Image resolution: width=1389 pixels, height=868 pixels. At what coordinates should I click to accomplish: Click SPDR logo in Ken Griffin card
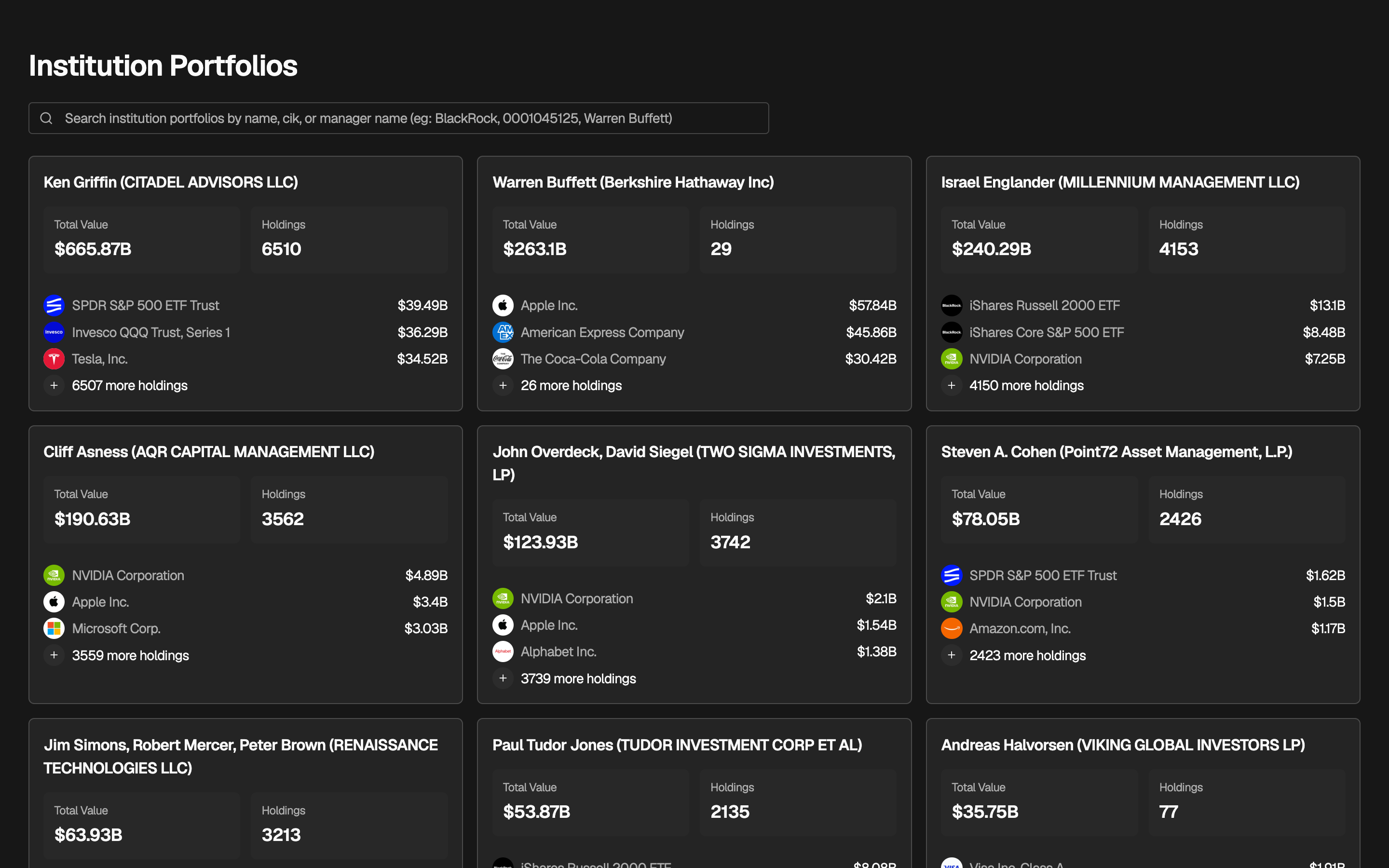point(54,305)
